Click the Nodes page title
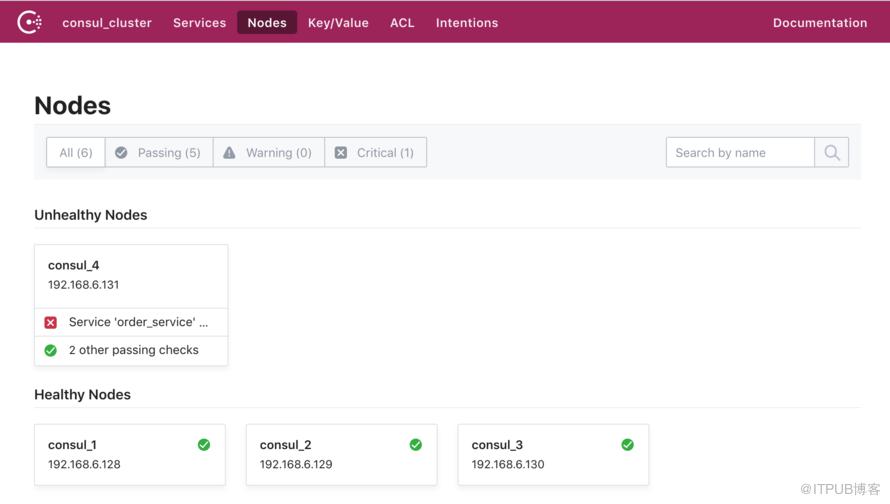Viewport: 890px width, 504px height. (x=73, y=106)
